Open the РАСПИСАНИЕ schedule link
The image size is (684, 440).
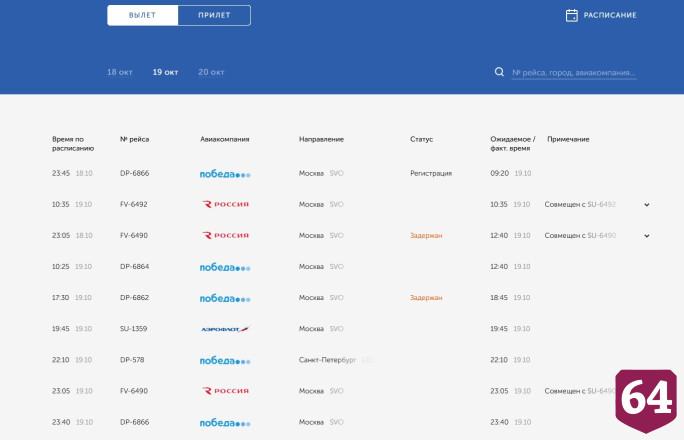pyautogui.click(x=610, y=15)
